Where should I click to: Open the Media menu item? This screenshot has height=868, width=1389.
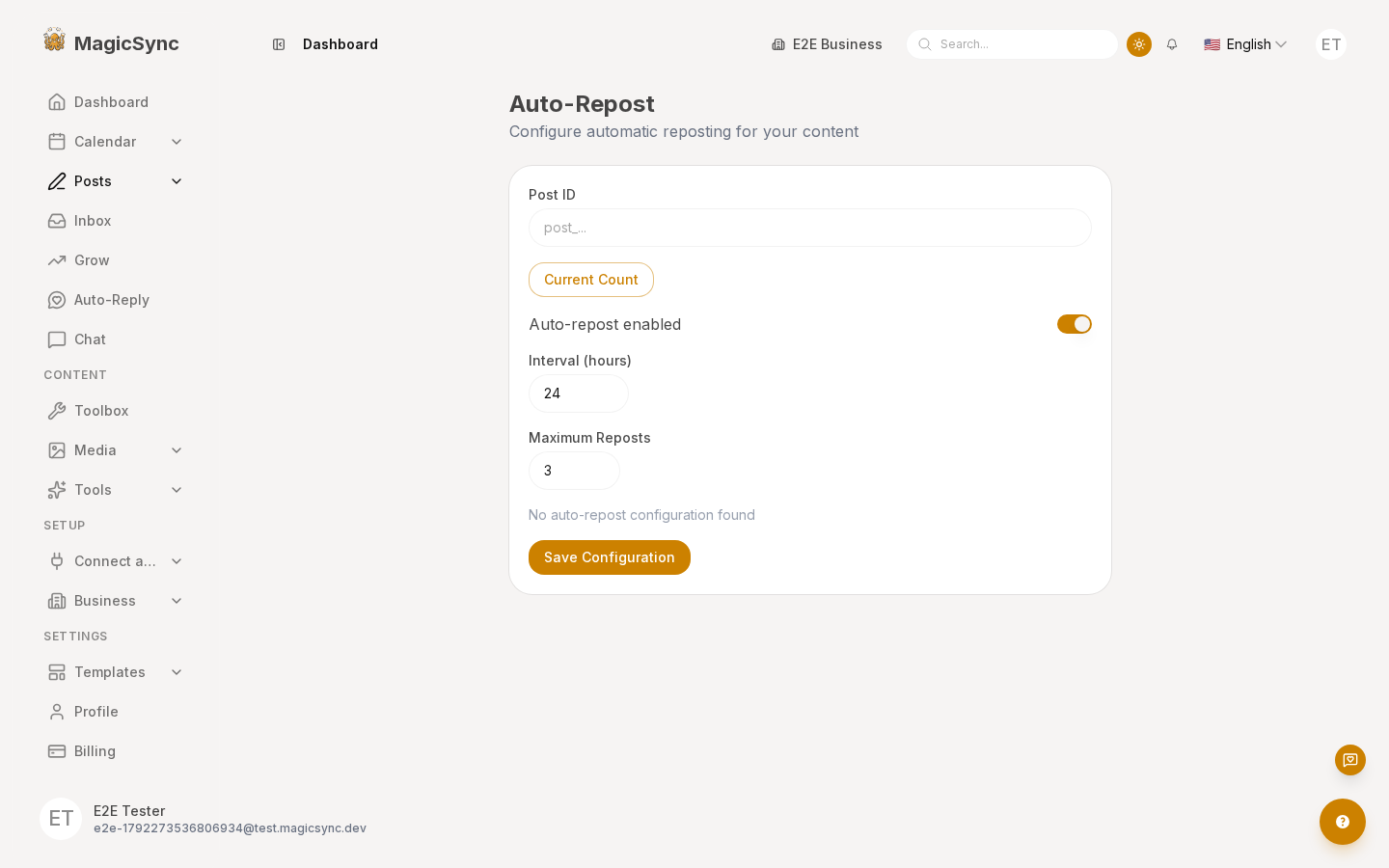tap(116, 450)
